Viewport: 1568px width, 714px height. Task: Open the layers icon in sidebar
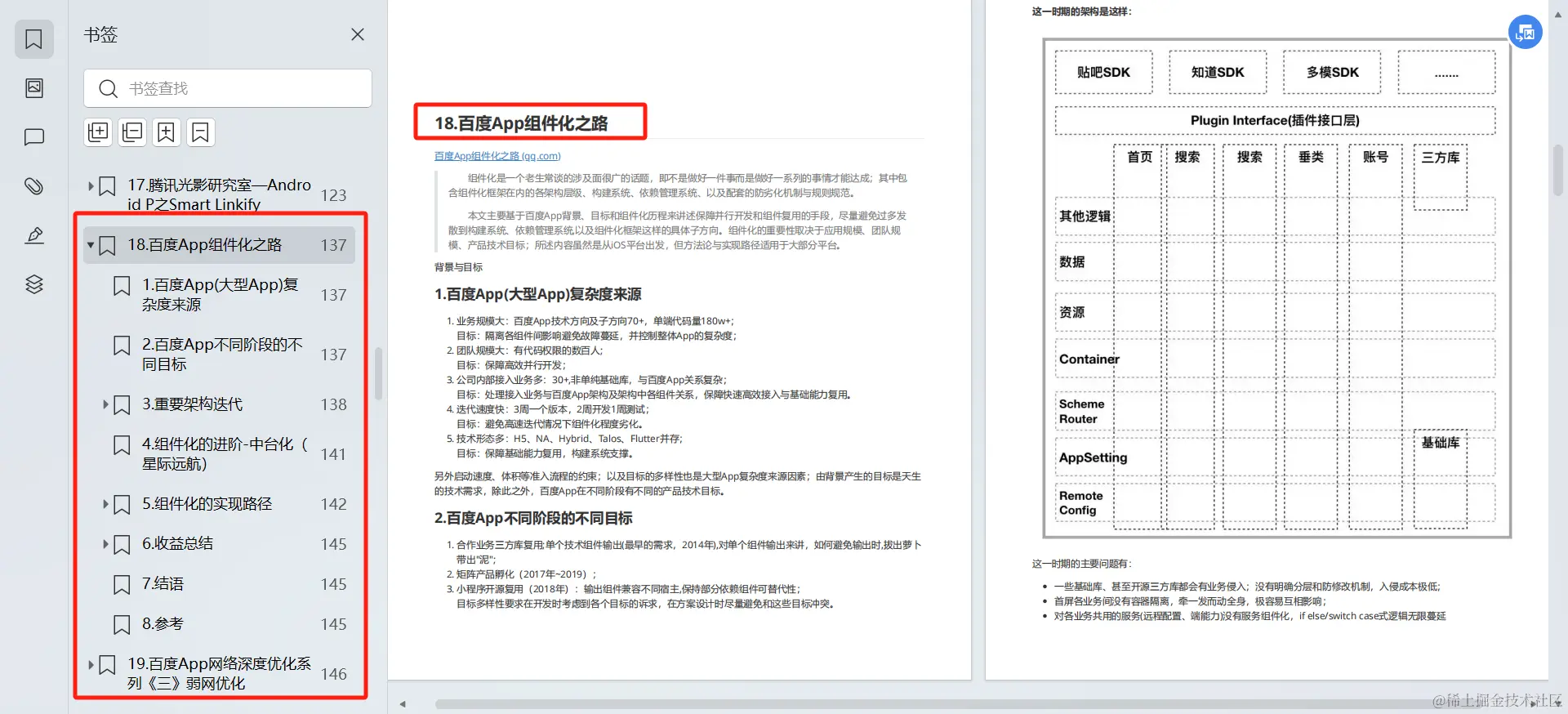click(33, 284)
